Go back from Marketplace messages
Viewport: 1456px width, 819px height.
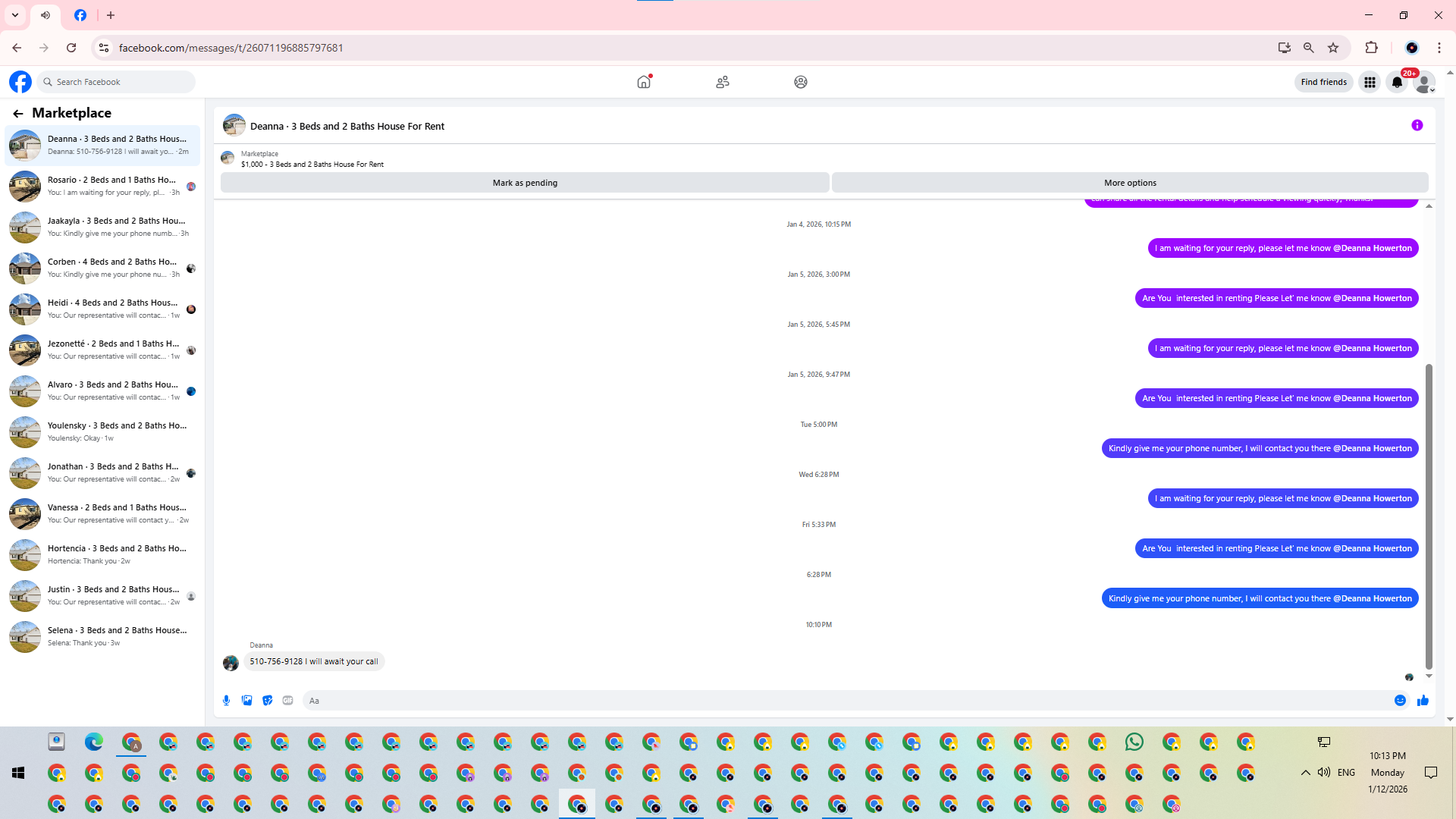[x=18, y=113]
